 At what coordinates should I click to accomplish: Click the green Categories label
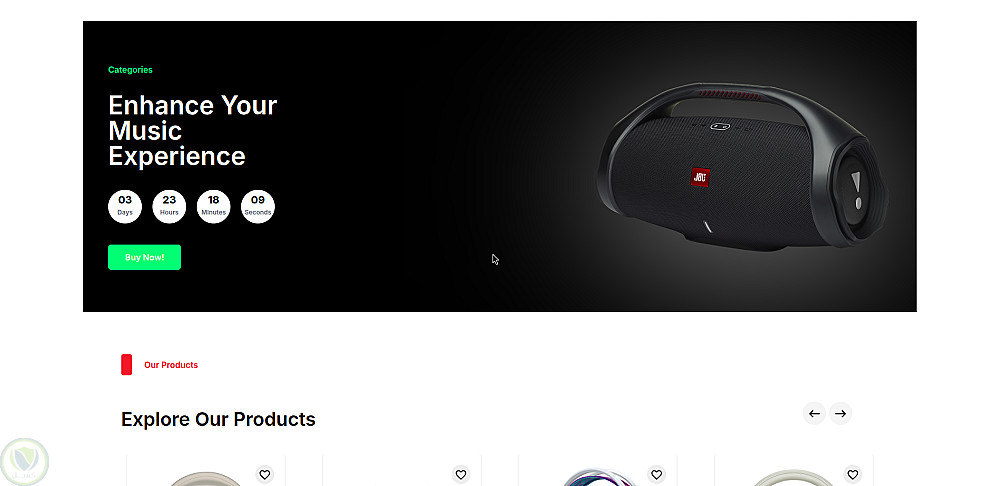pyautogui.click(x=130, y=70)
